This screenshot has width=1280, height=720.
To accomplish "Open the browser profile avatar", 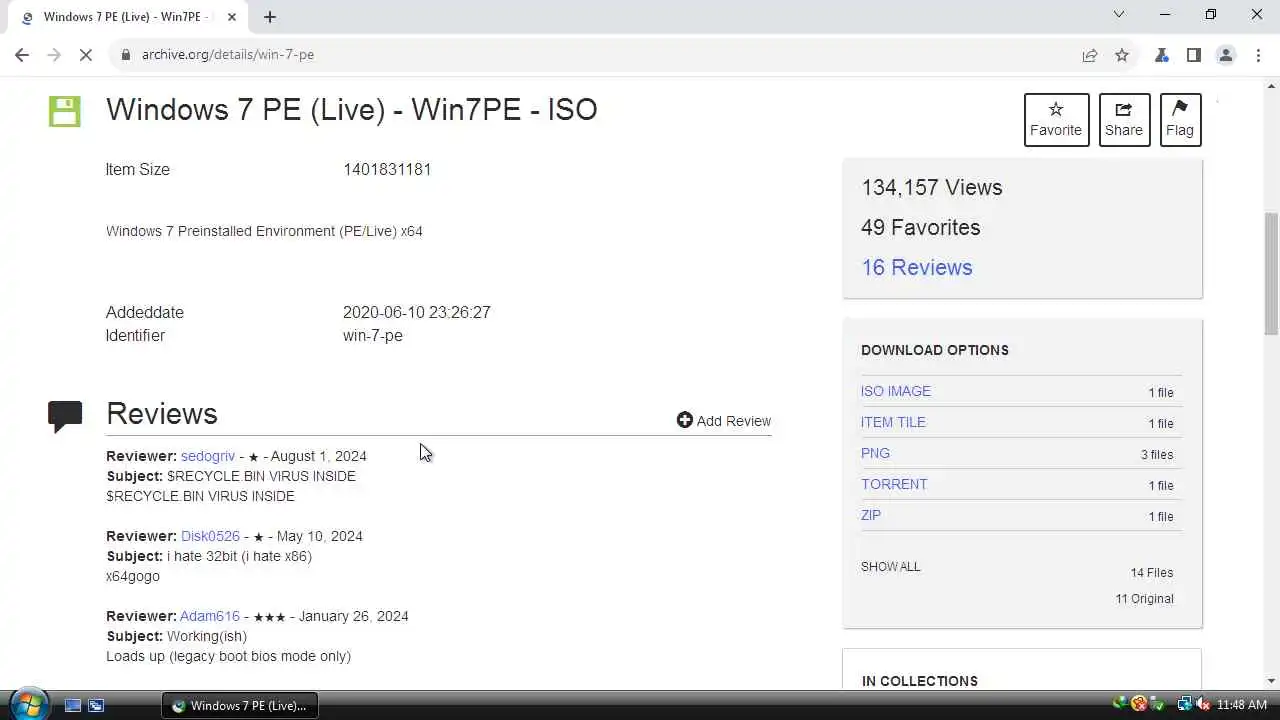I will point(1226,55).
